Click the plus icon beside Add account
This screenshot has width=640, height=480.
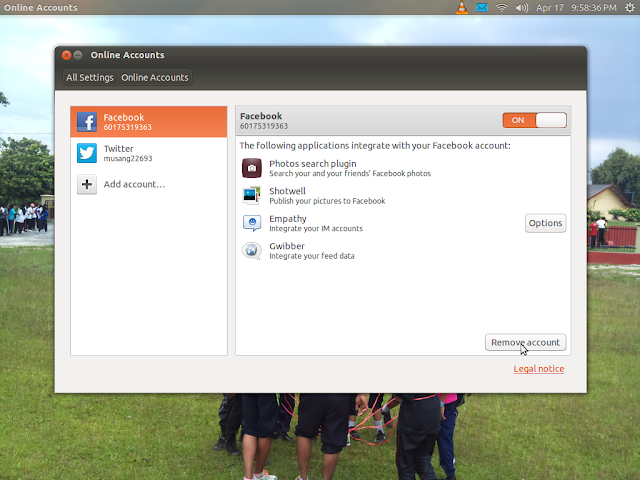point(87,184)
